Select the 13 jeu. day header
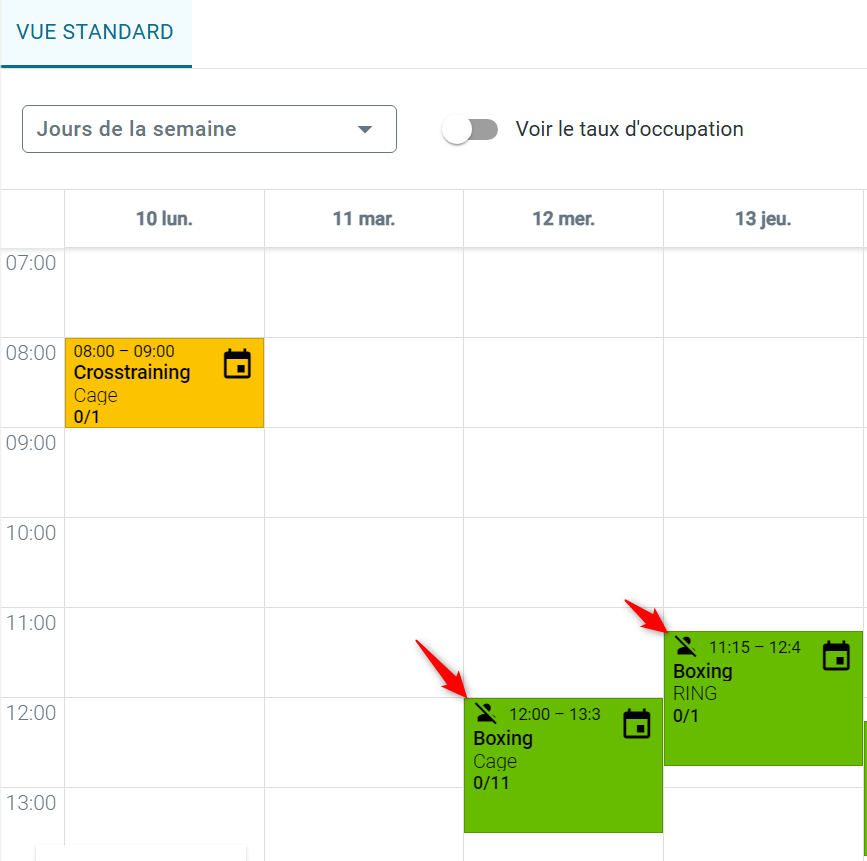The width and height of the screenshot is (867, 861). [x=763, y=218]
